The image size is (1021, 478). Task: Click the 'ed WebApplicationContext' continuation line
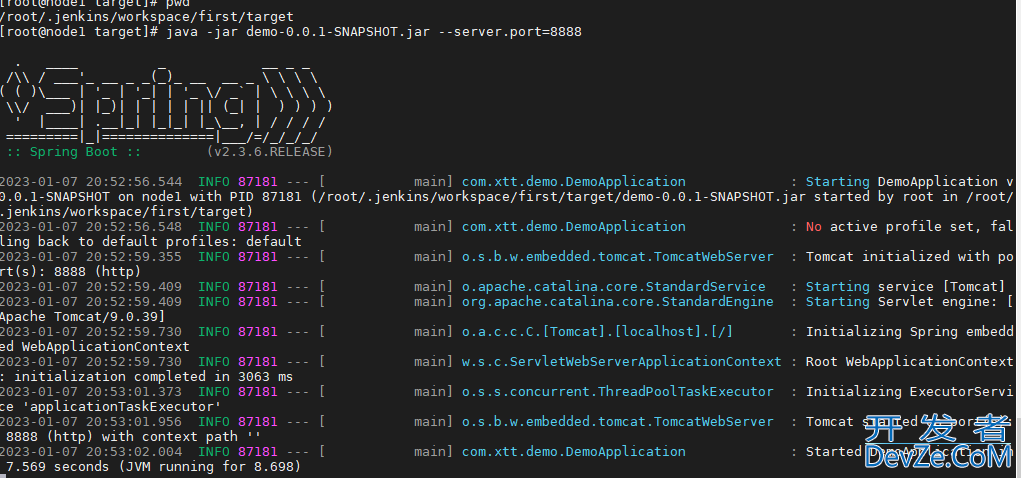point(95,346)
